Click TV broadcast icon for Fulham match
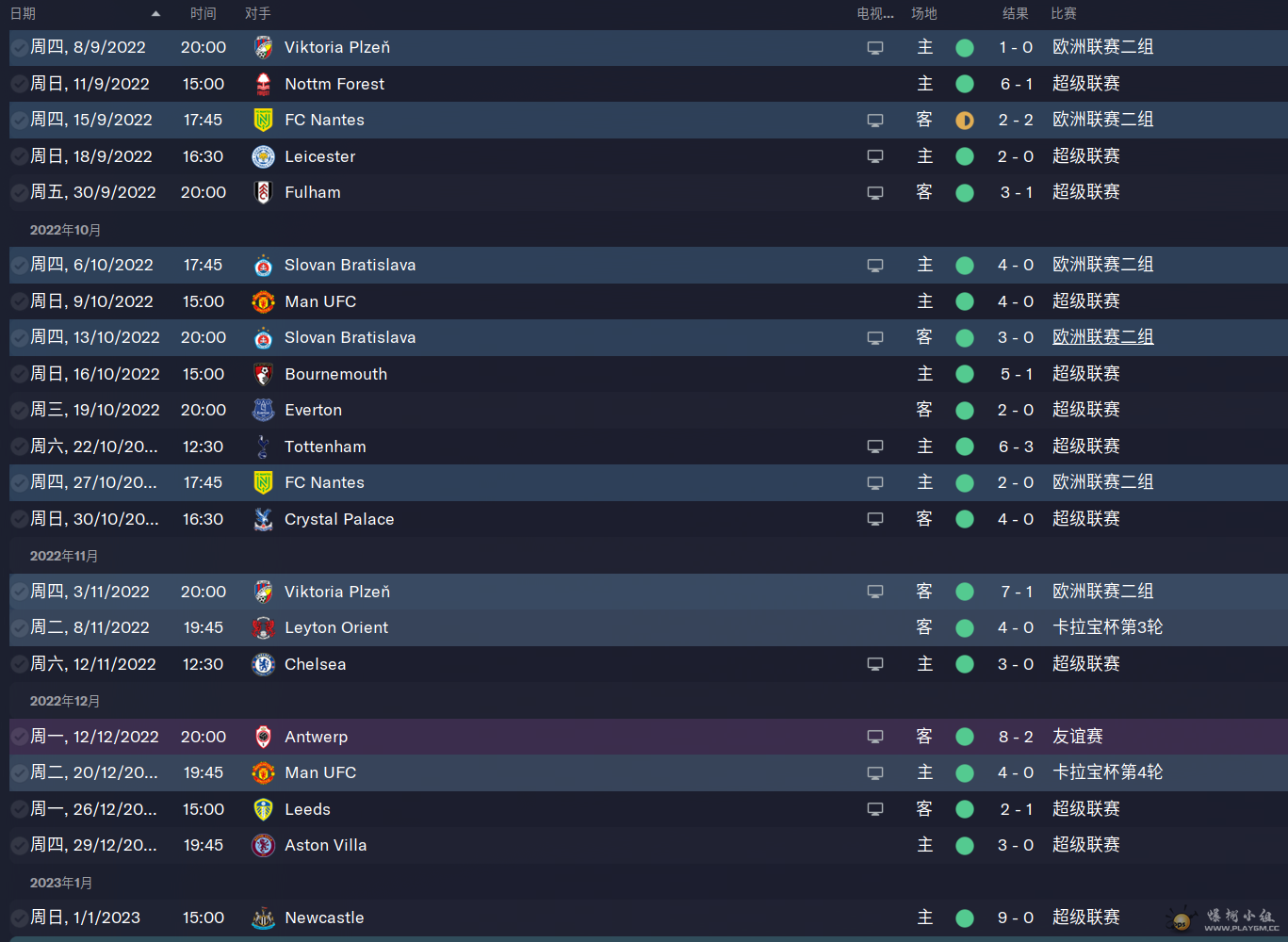1288x942 pixels. pyautogui.click(x=875, y=193)
